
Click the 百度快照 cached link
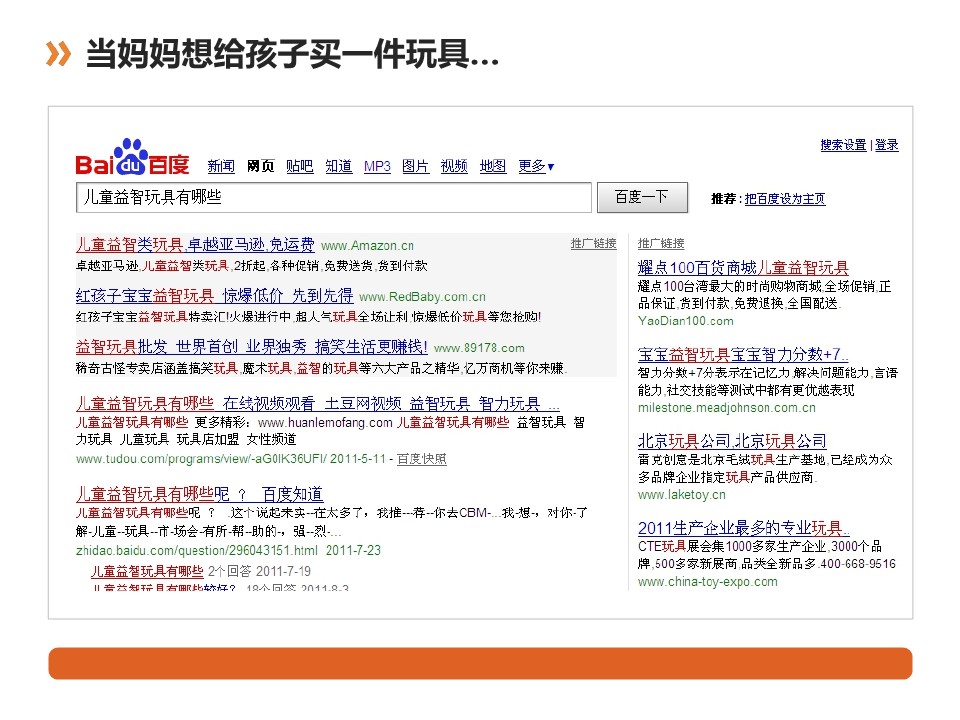tap(422, 459)
